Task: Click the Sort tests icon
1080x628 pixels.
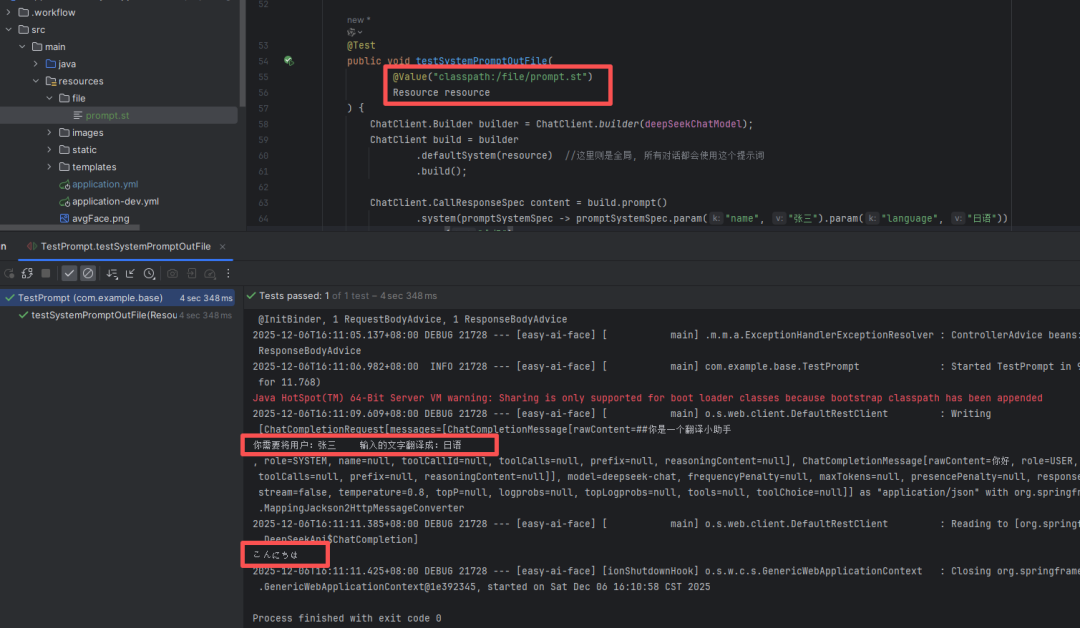Action: click(x=110, y=273)
